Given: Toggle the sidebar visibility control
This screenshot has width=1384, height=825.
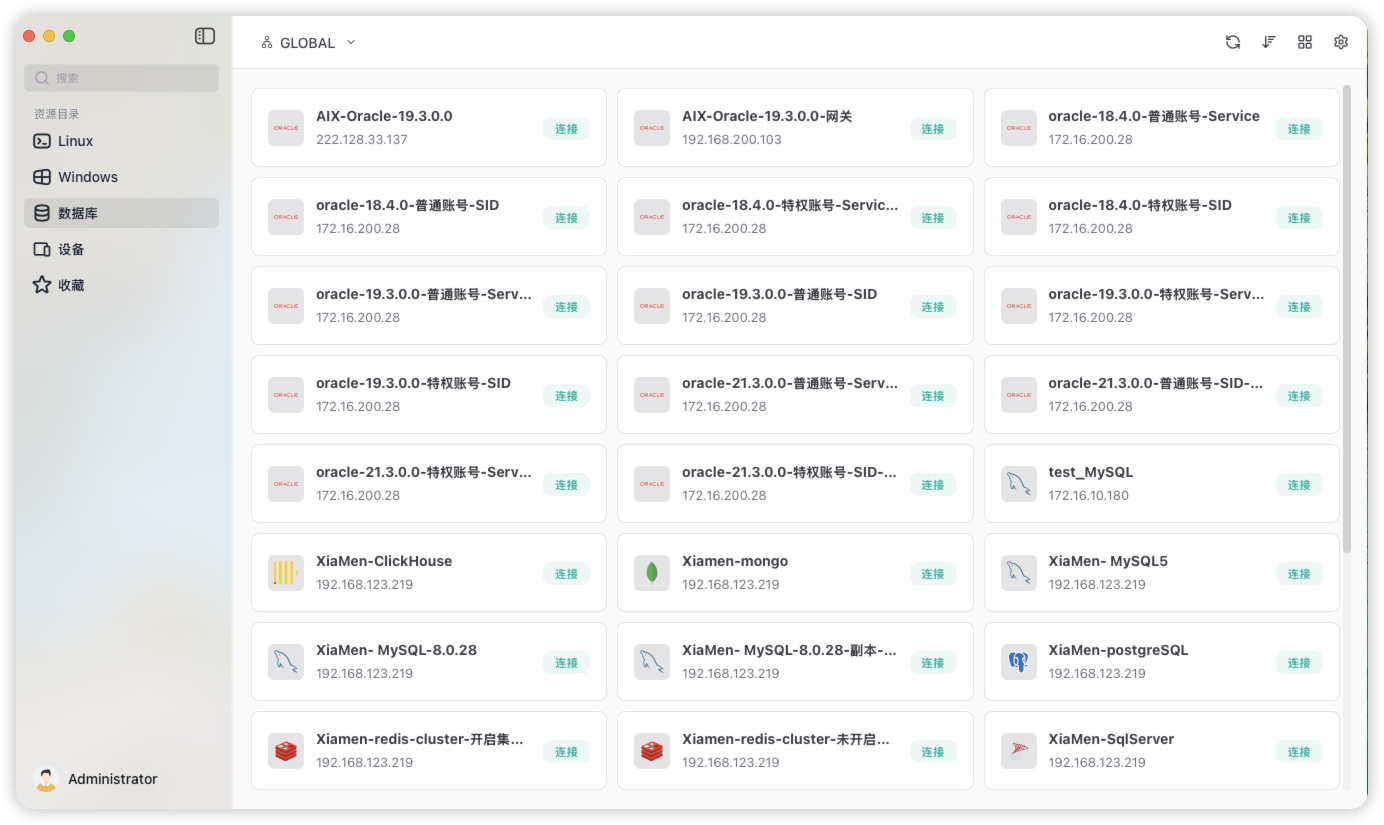Looking at the screenshot, I should [204, 35].
